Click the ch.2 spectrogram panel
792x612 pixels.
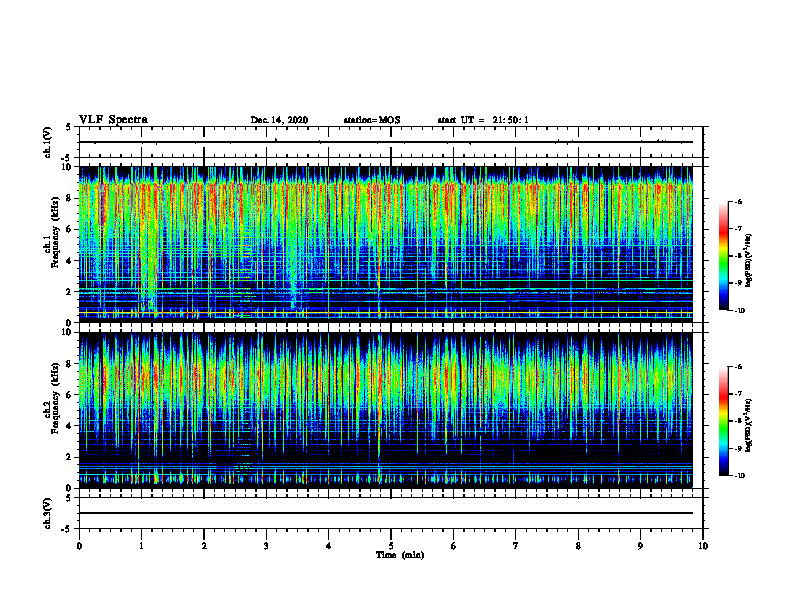(385, 410)
